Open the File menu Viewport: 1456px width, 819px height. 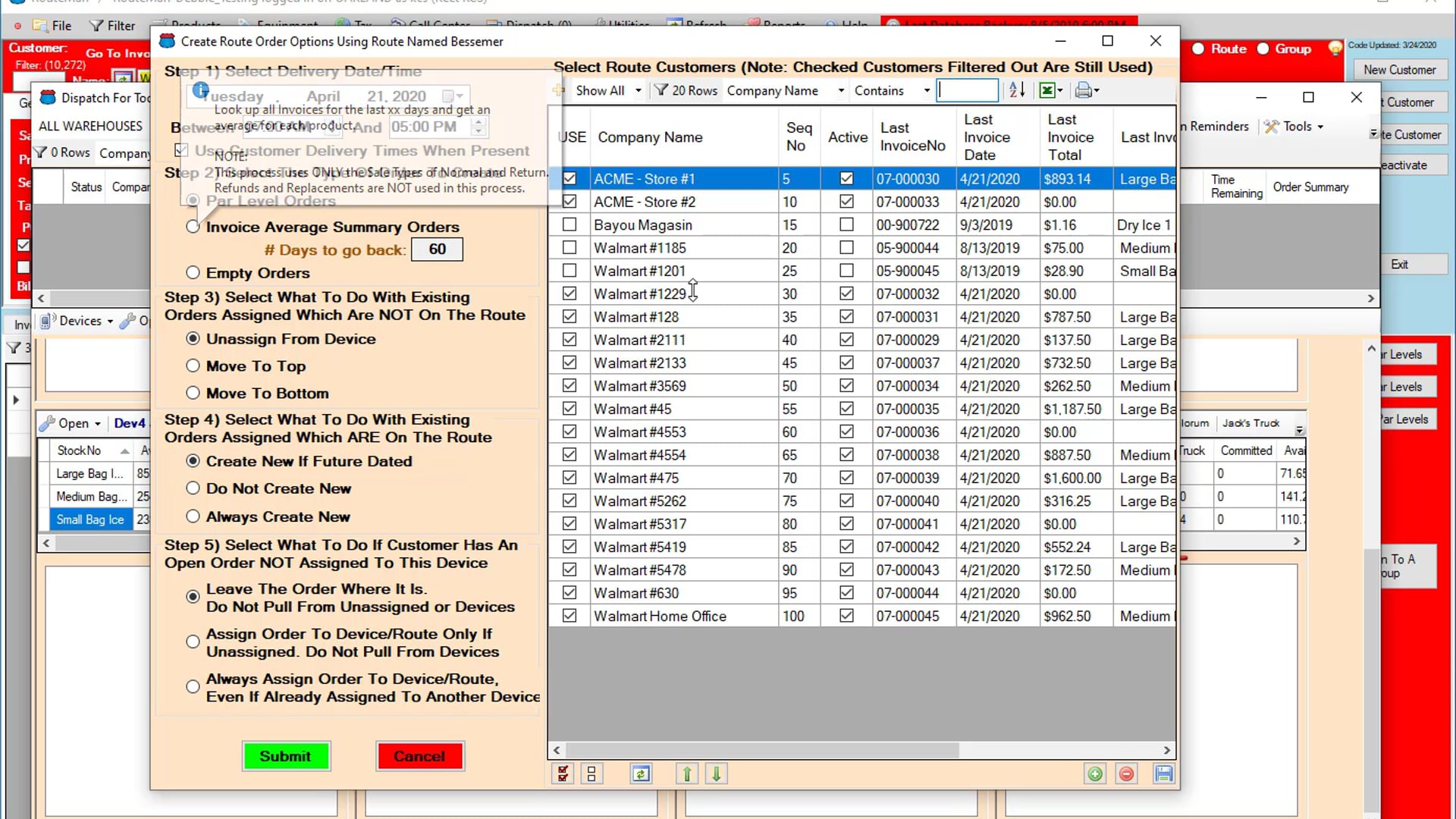[x=53, y=26]
